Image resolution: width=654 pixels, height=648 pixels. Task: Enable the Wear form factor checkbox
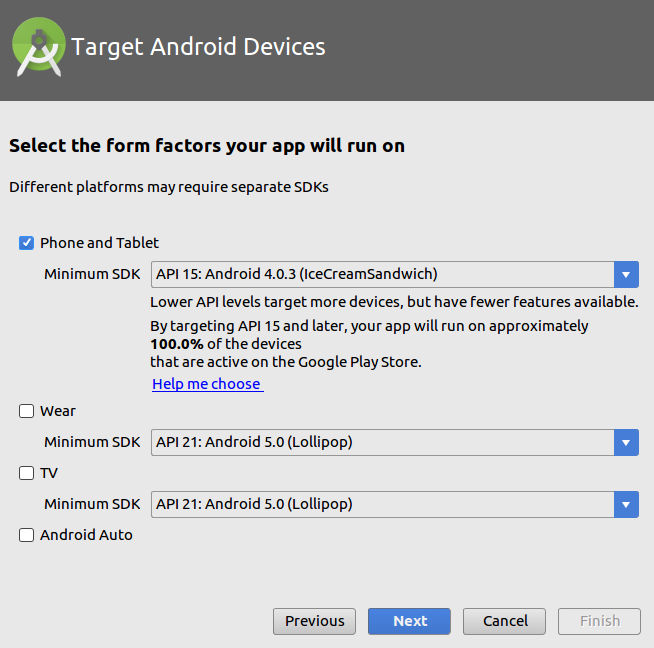pos(27,411)
